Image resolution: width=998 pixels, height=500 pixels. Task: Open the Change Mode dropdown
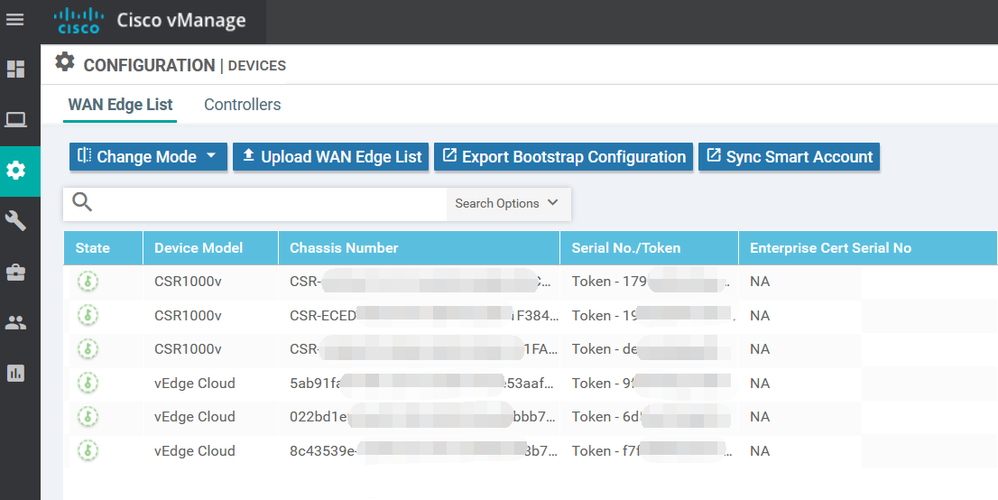(148, 156)
